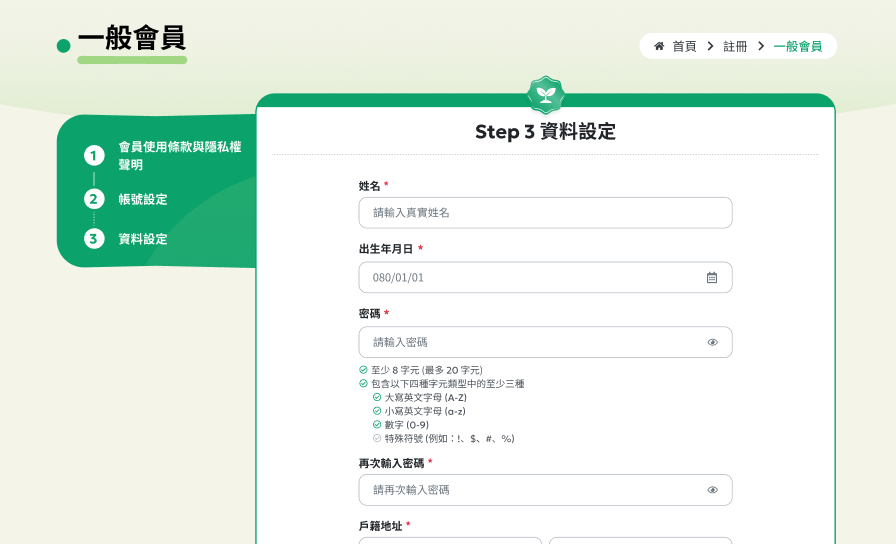Go to 帳號設定 step in the sidebar
The image size is (896, 544).
pyautogui.click(x=143, y=200)
